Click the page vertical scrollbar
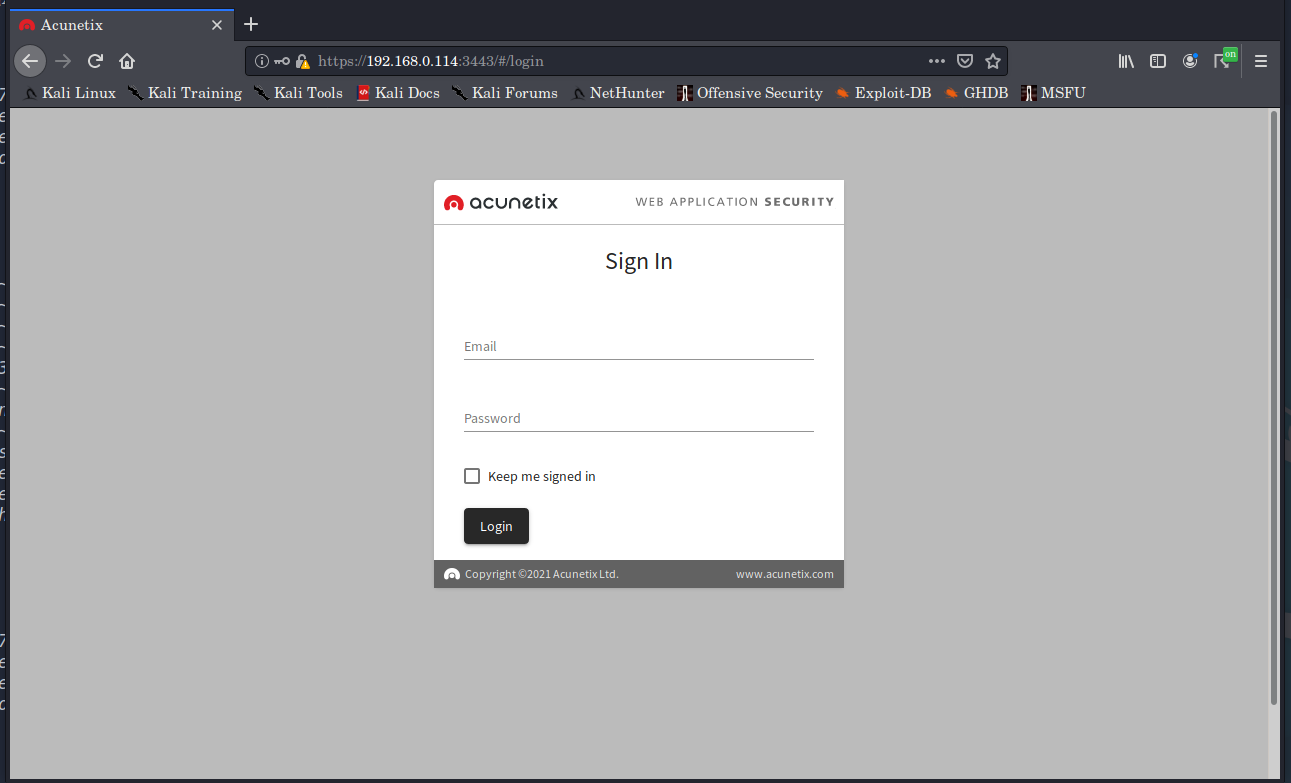1291x783 pixels. 1273,407
